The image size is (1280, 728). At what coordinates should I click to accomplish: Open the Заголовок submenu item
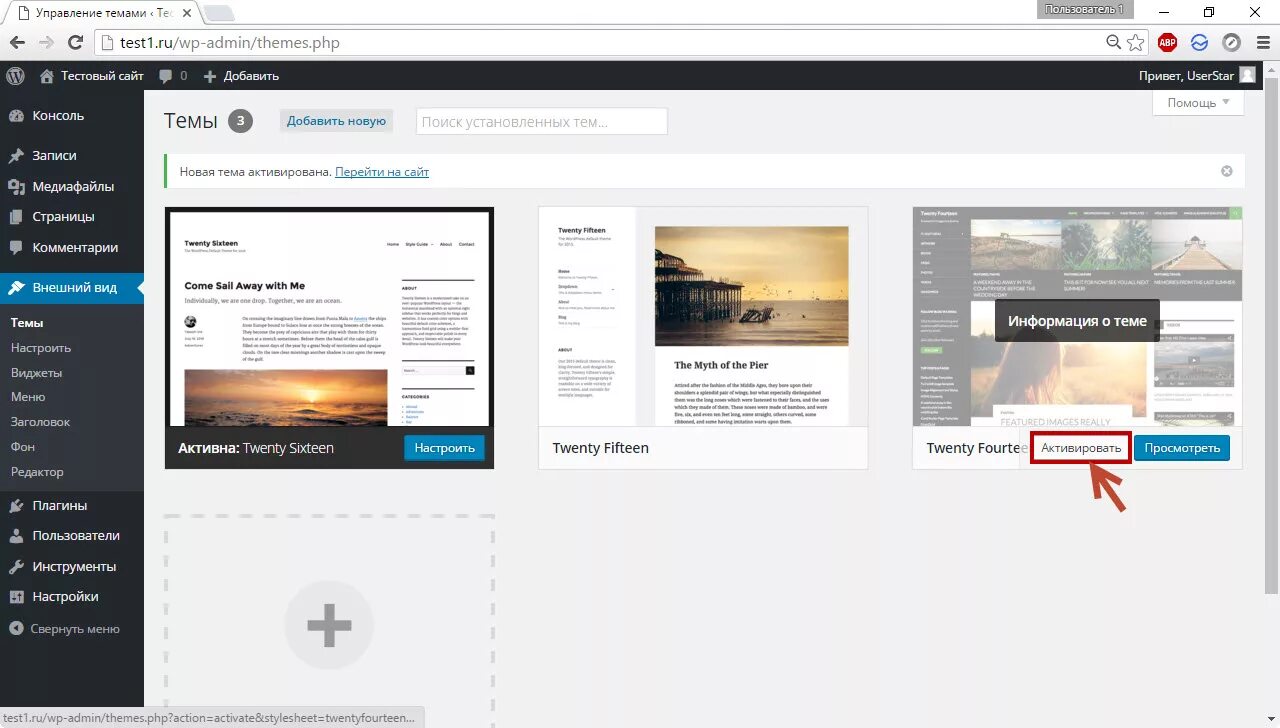tap(40, 422)
